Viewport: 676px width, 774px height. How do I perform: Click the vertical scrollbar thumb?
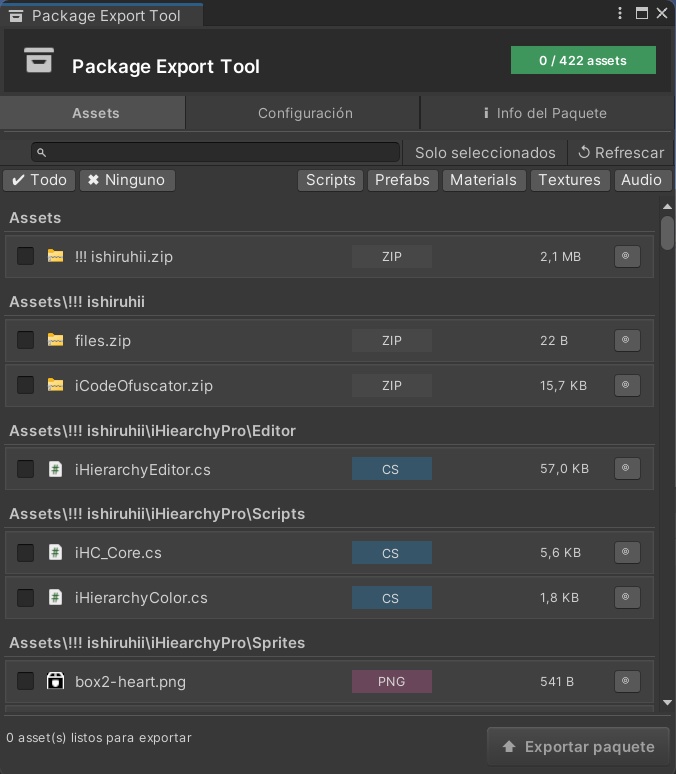point(667,232)
